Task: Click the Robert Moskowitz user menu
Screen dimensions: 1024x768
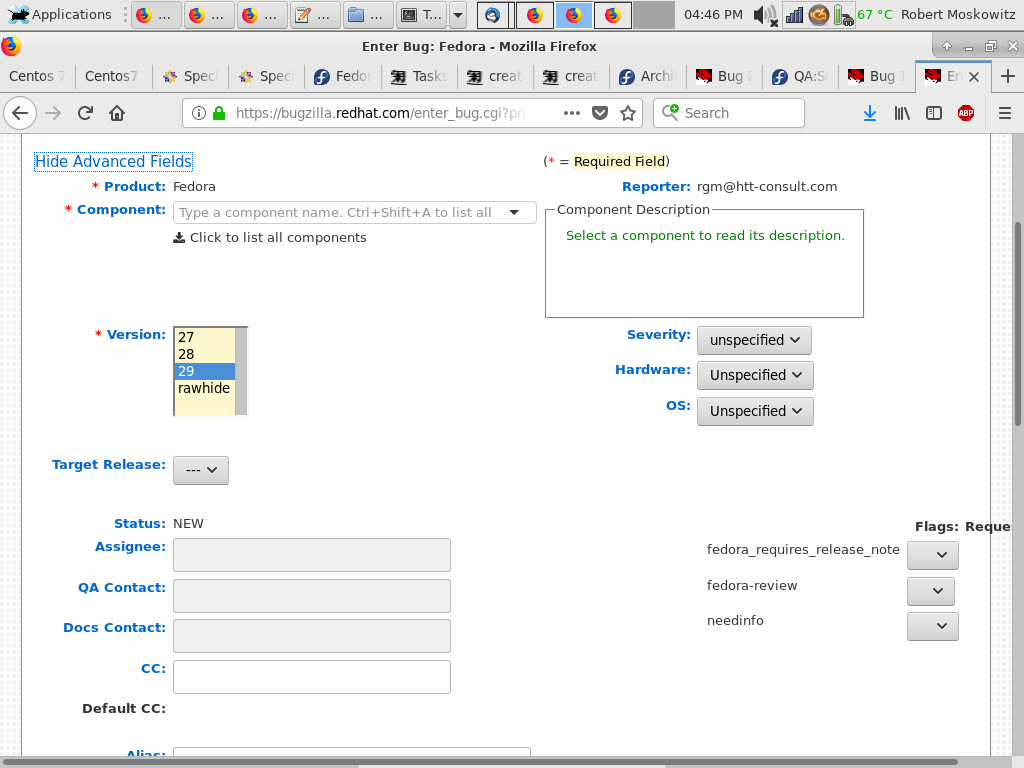Action: tap(958, 14)
